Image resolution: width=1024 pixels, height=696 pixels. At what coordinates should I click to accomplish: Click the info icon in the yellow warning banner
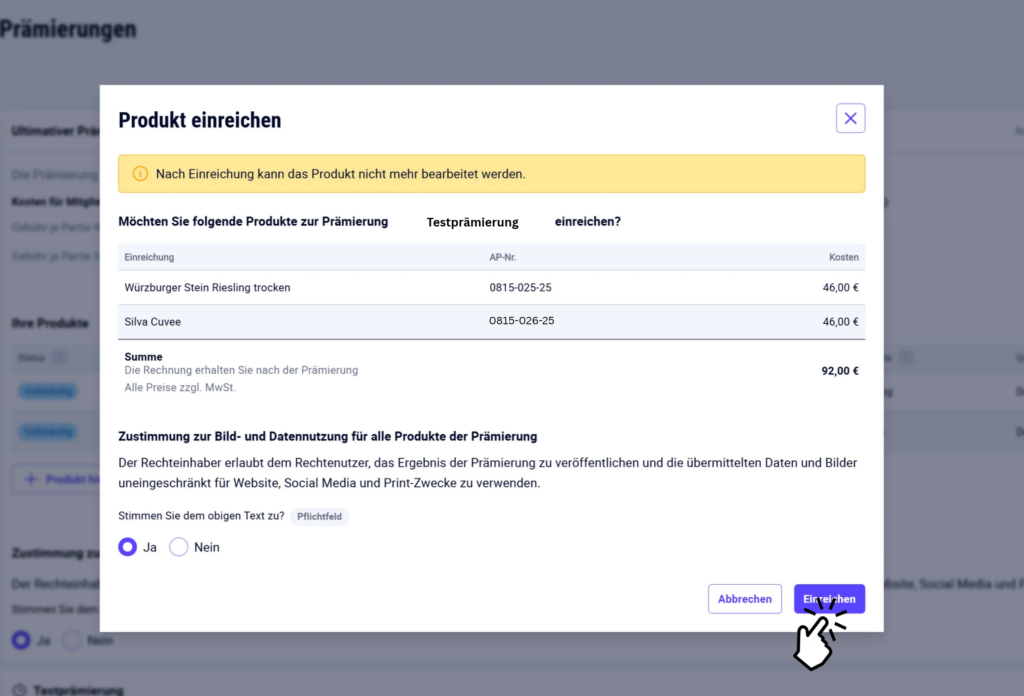140,174
